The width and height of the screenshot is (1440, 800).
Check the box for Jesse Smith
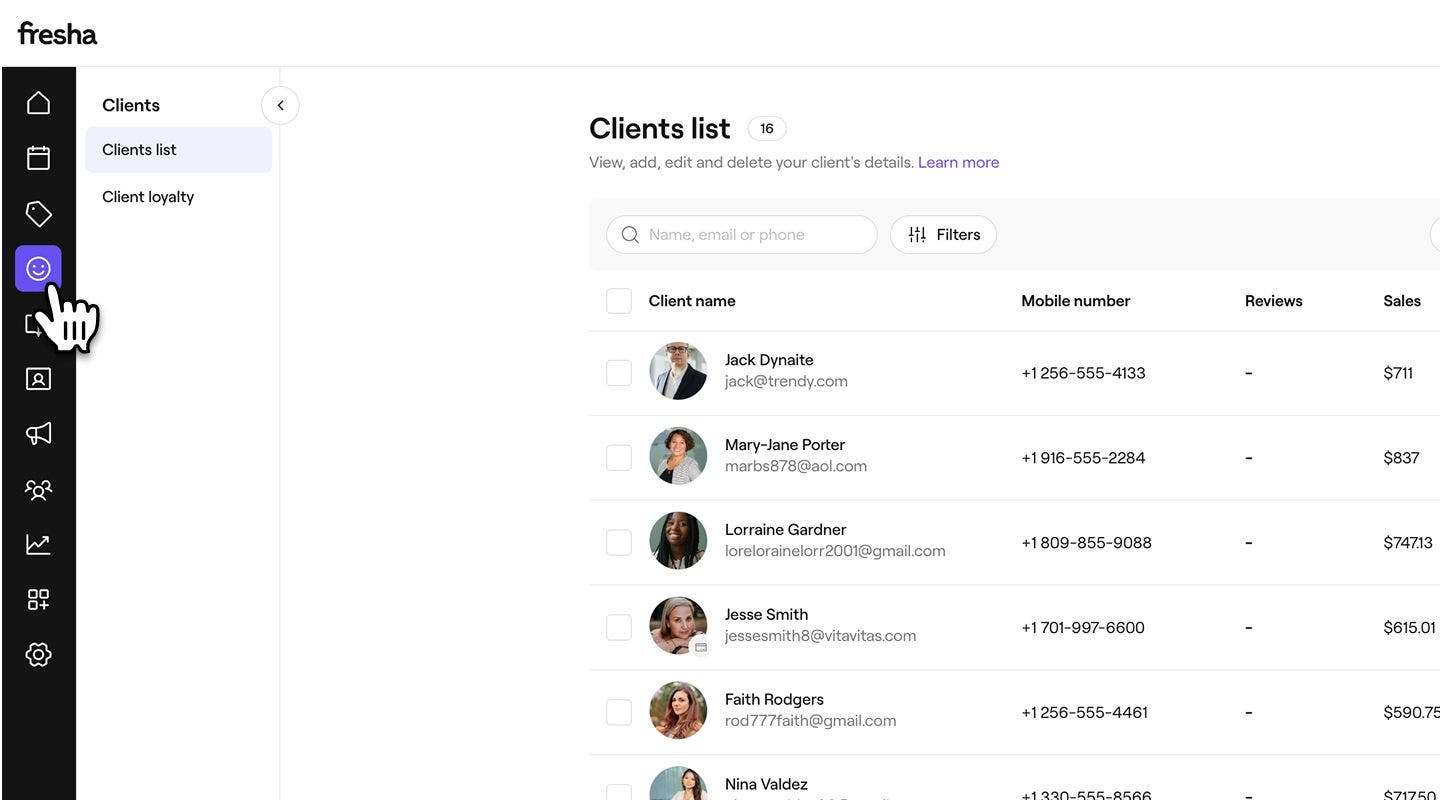pyautogui.click(x=619, y=628)
